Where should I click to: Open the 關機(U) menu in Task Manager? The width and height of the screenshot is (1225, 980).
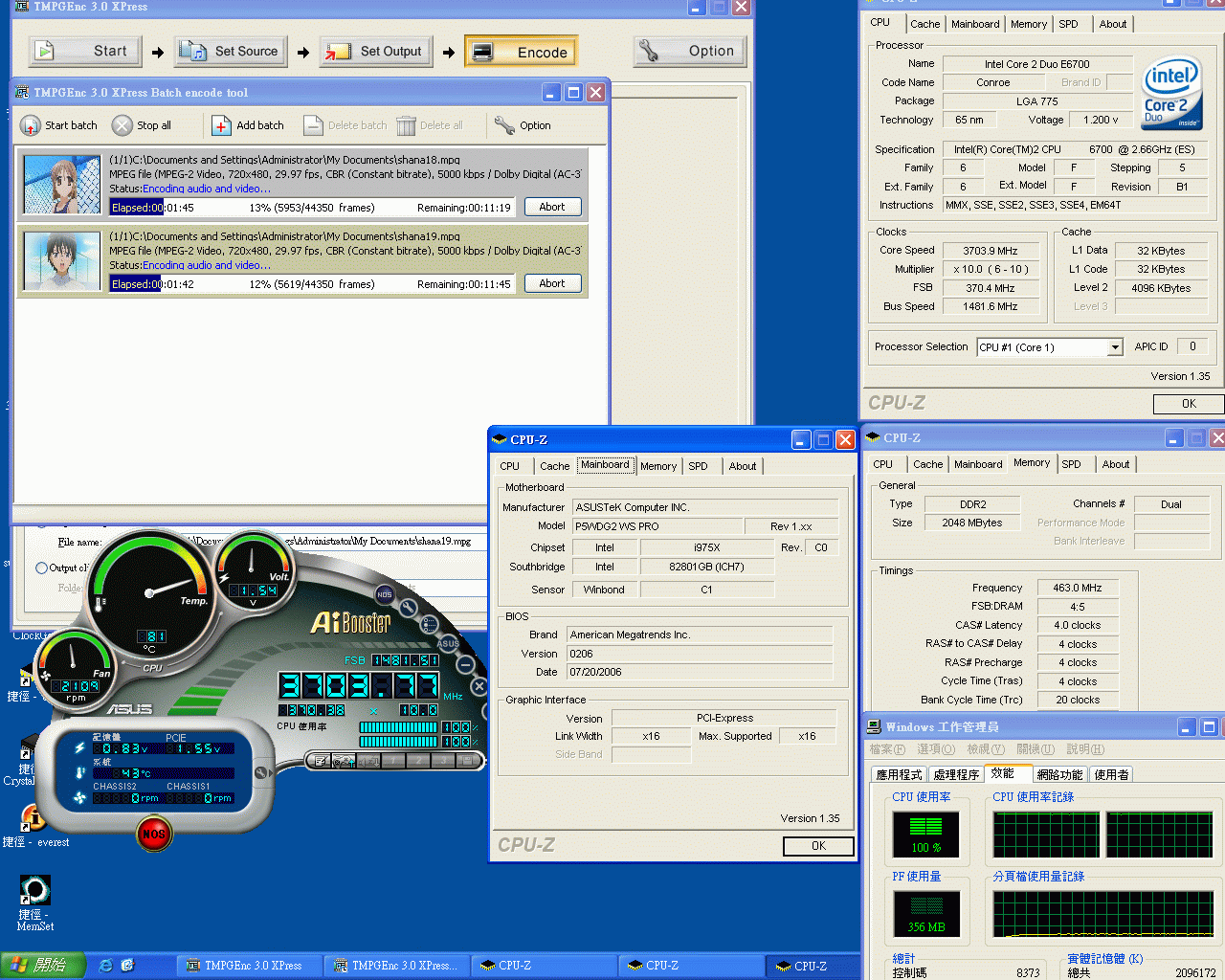1036,749
